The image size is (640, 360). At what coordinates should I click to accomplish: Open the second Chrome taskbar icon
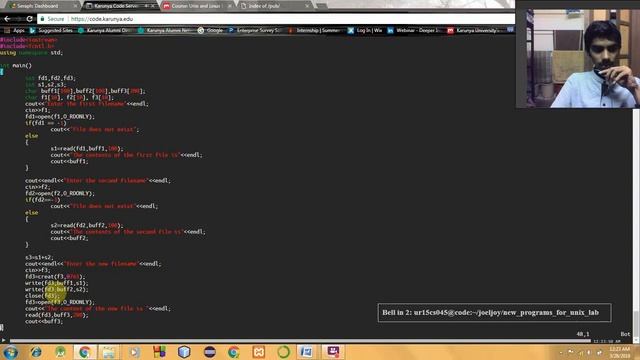[234, 352]
